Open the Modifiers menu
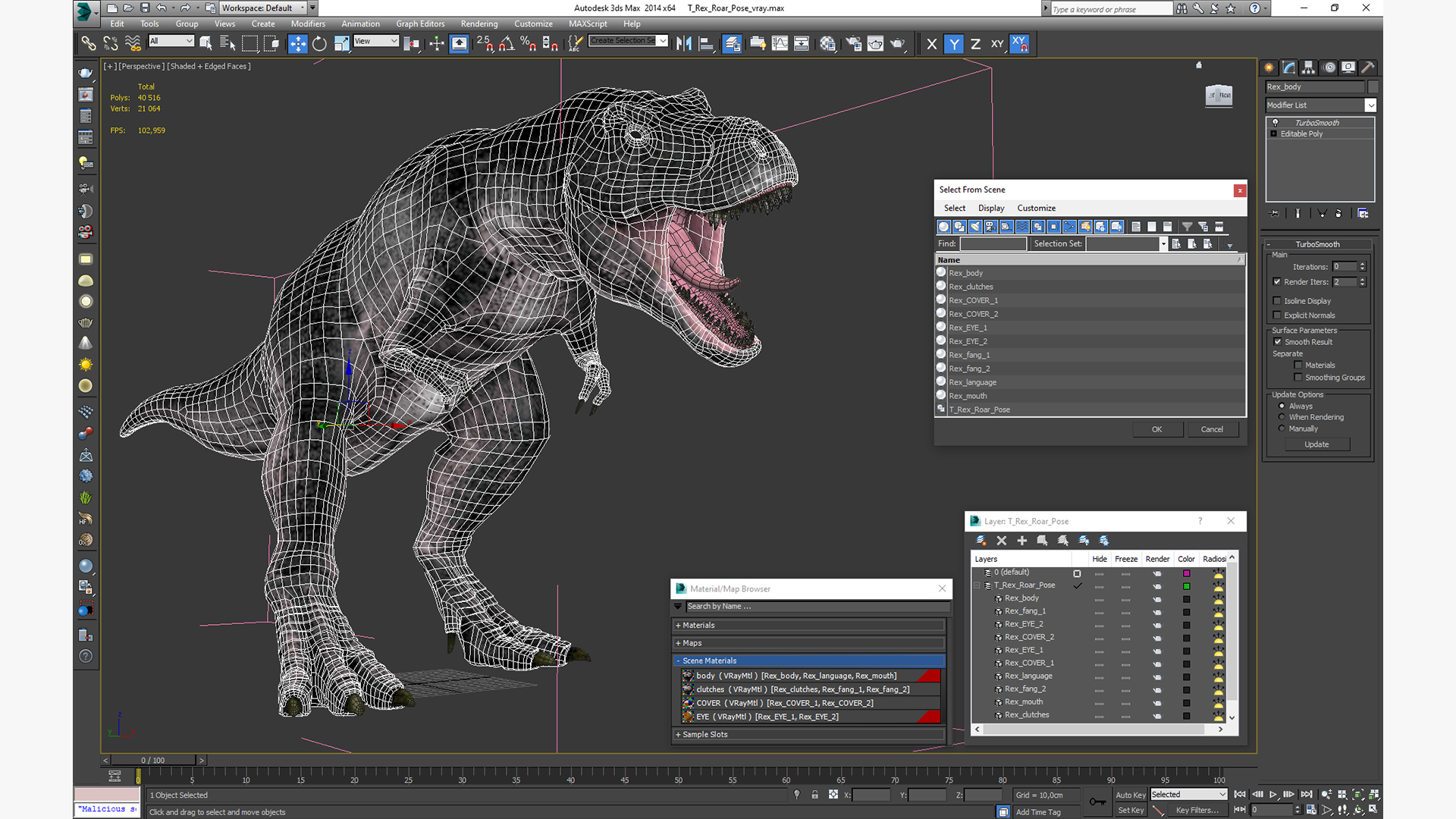 (x=308, y=24)
